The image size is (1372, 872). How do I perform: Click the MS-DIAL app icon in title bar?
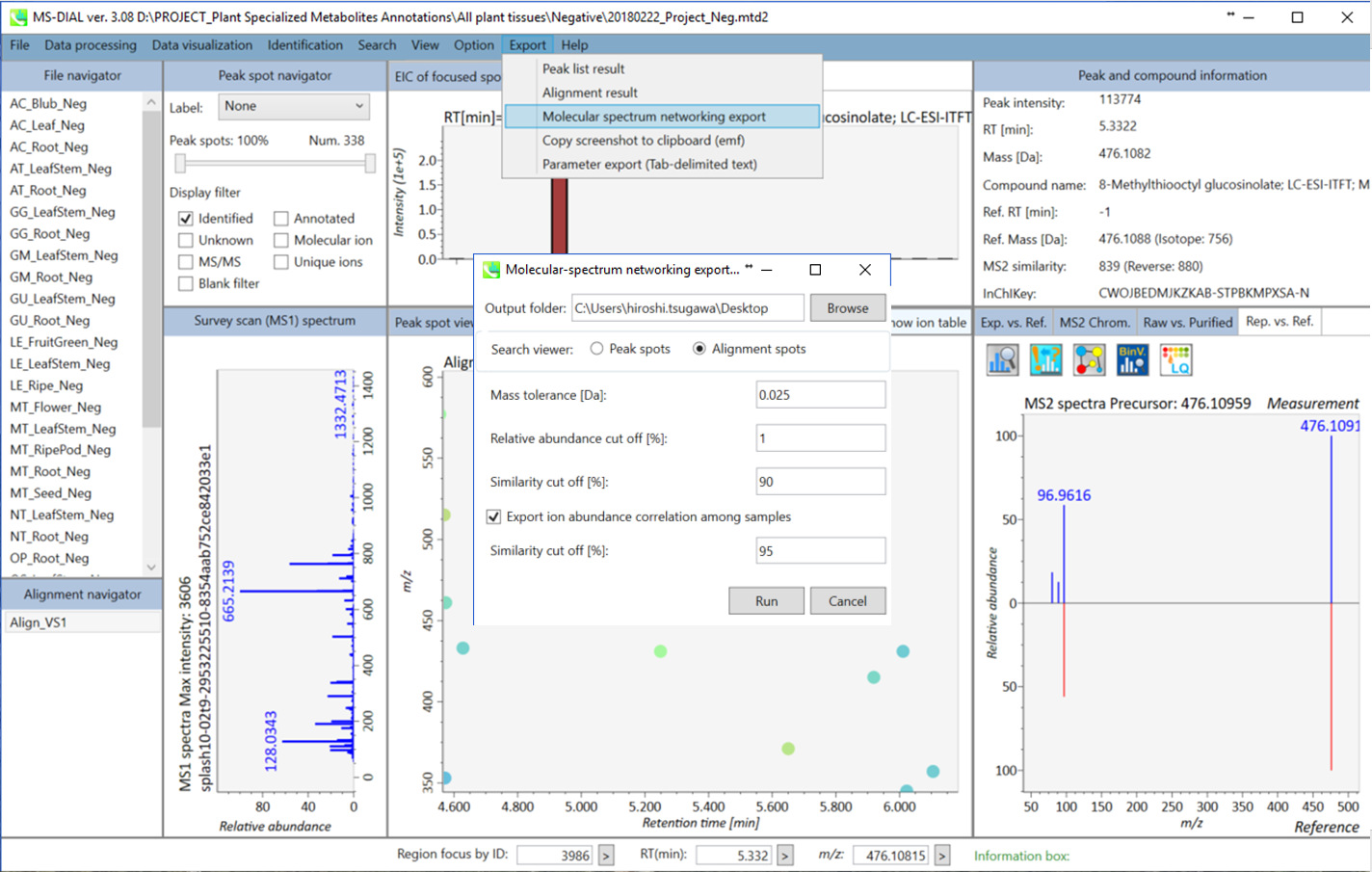(17, 17)
